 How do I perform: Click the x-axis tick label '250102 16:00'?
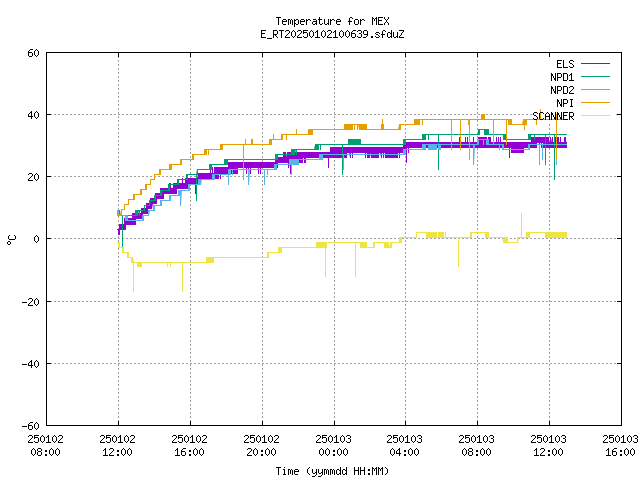coord(189,446)
